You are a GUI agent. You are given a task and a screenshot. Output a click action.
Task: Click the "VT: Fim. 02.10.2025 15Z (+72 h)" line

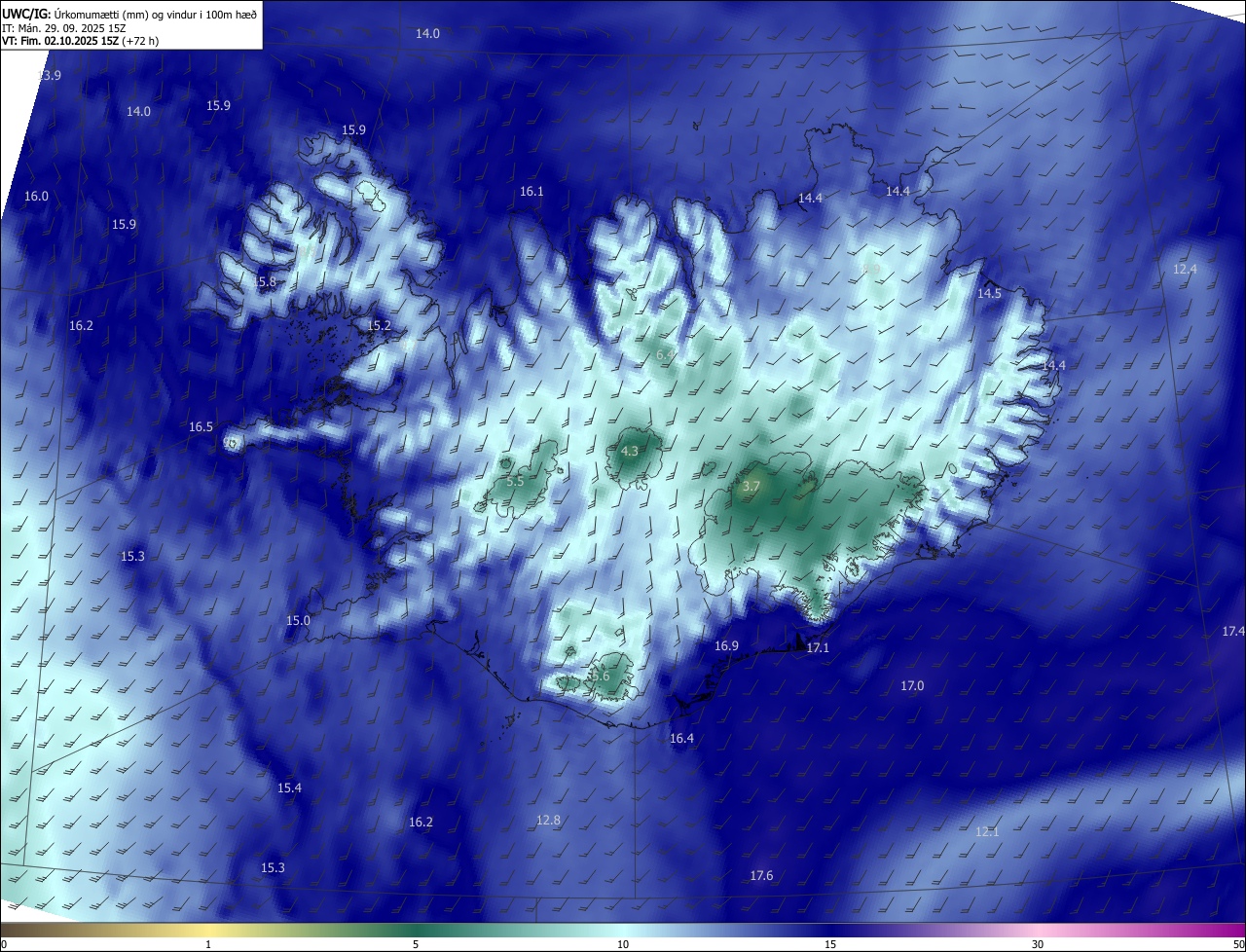point(80,41)
